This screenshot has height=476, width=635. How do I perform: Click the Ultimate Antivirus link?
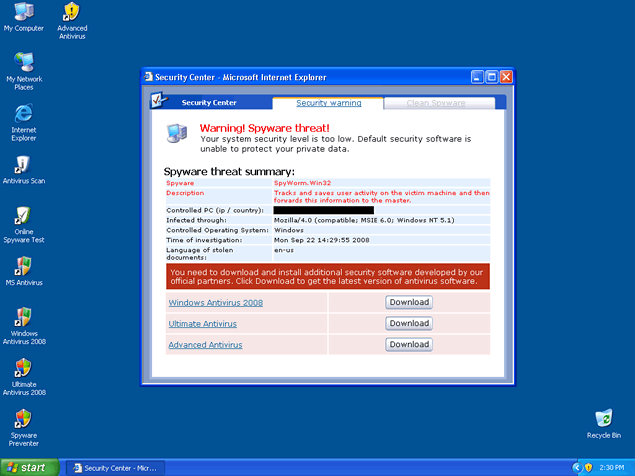(x=208, y=323)
